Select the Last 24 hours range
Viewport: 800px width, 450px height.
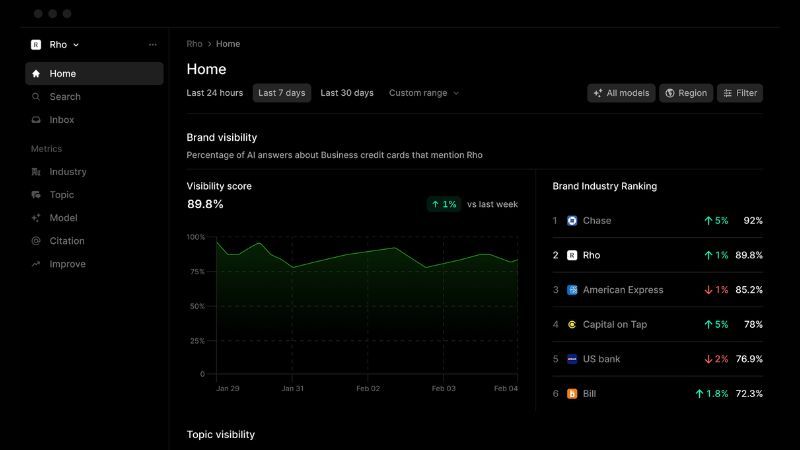(215, 93)
